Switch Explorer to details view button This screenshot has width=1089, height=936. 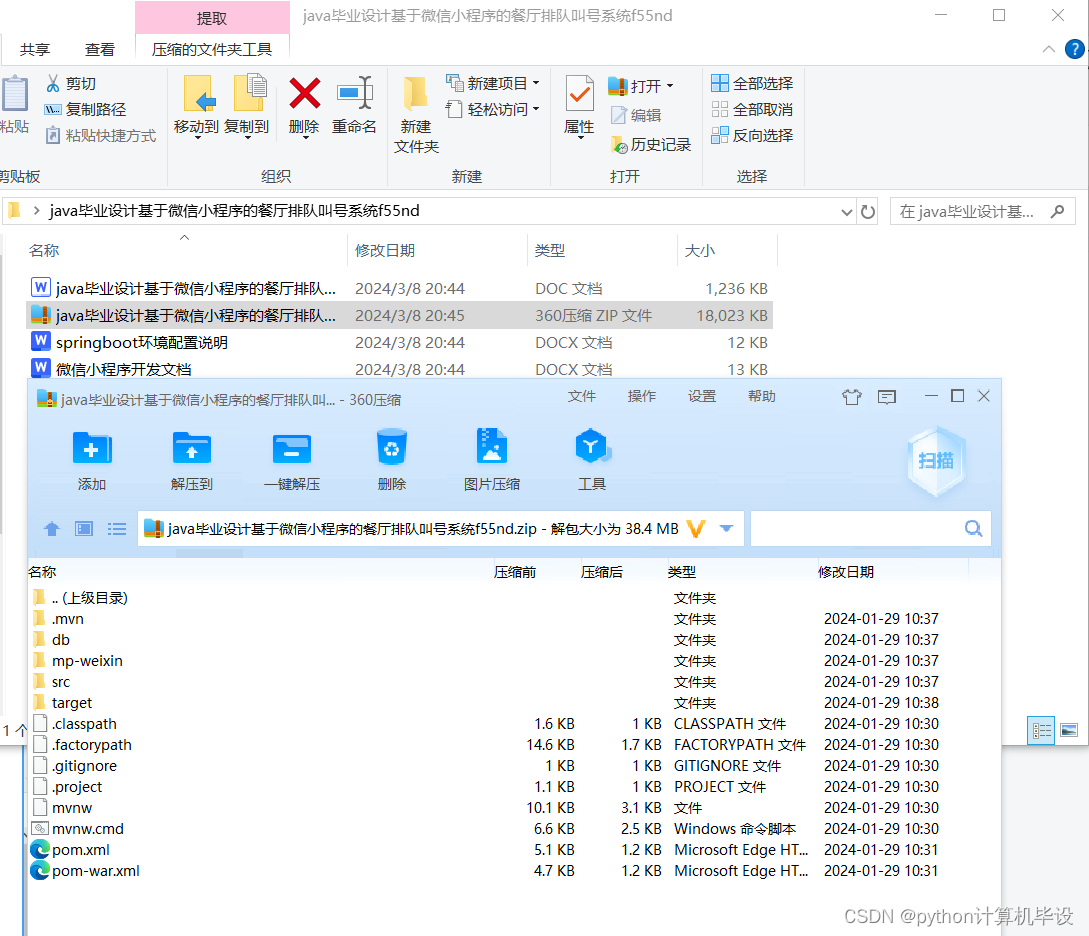coord(1040,730)
